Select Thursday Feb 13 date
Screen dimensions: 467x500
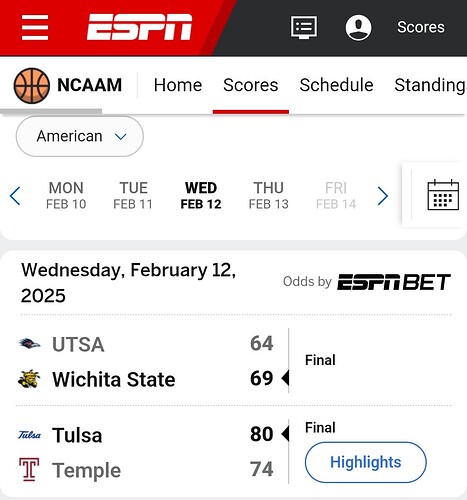[269, 195]
